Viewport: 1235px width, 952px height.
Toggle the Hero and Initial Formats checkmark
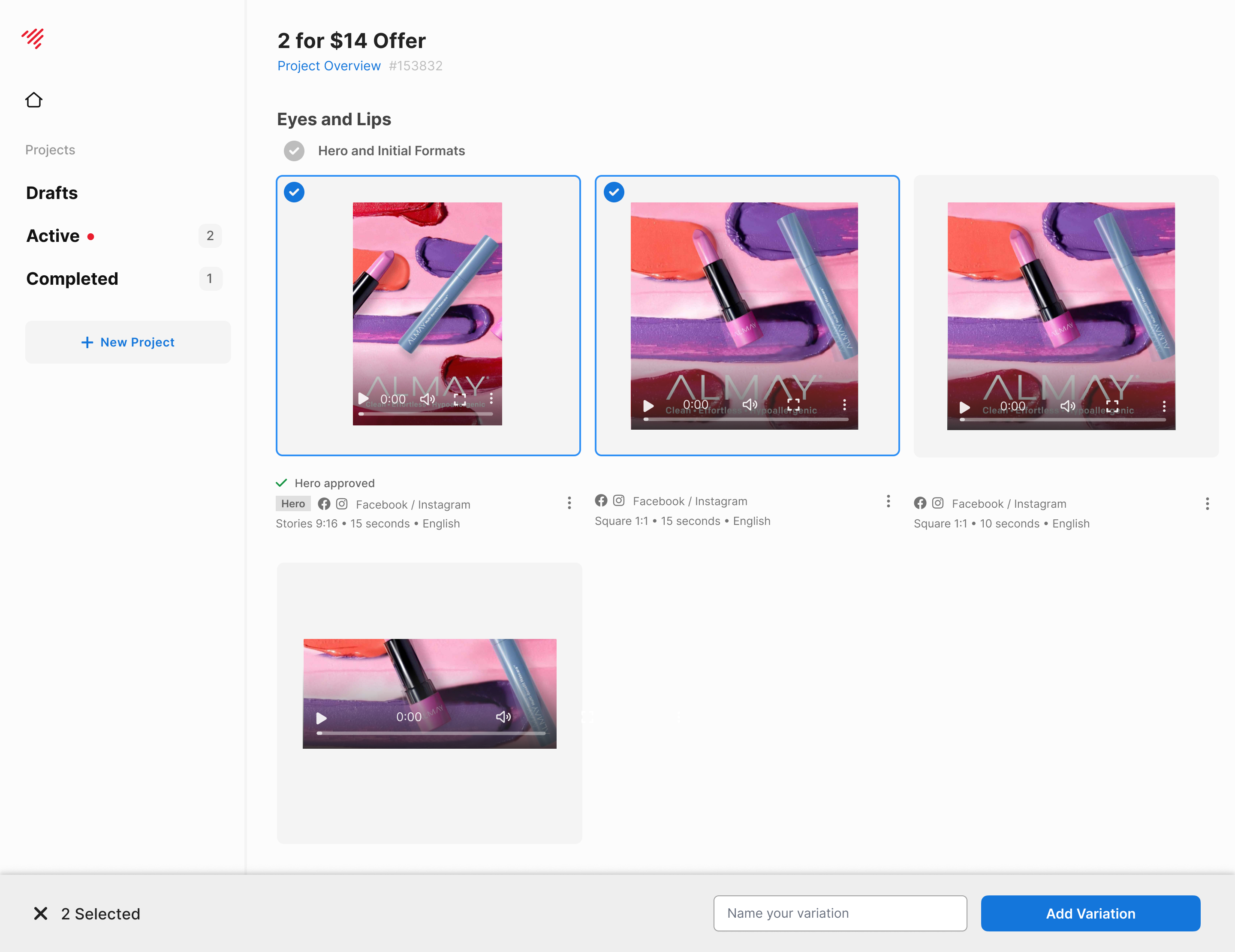click(x=294, y=151)
